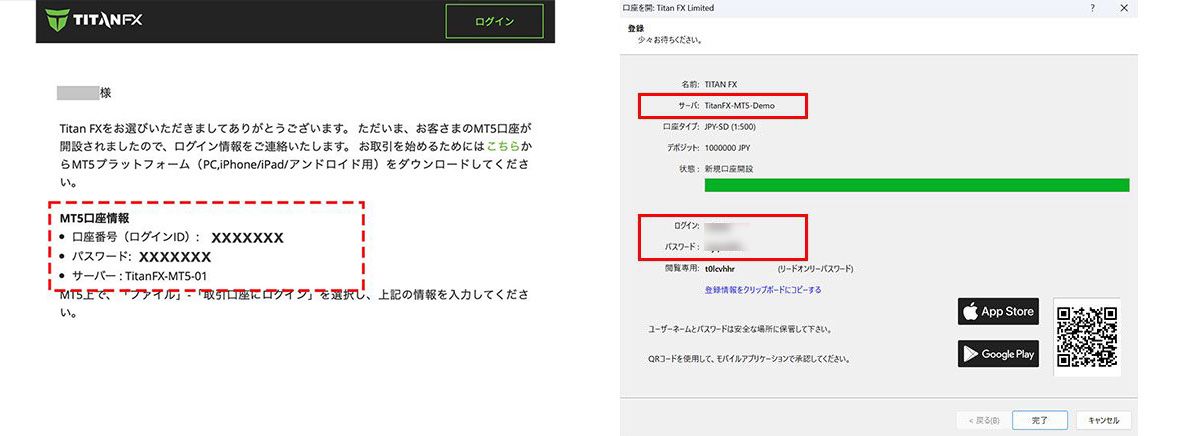Click the キャンセル button
The width and height of the screenshot is (1200, 436).
pyautogui.click(x=1104, y=420)
